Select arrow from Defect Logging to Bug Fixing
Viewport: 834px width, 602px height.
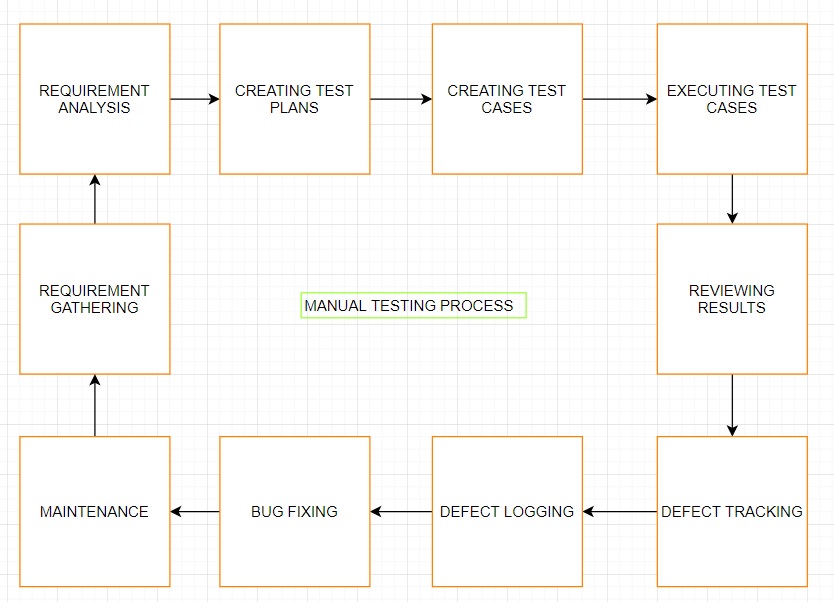[401, 511]
